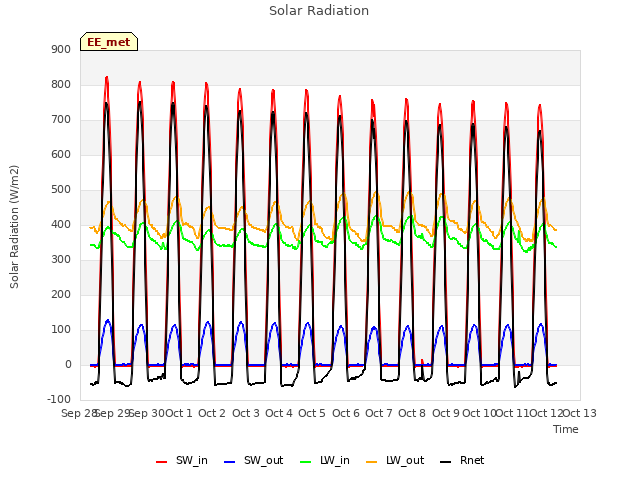Click the 0 y-axis tick label

[x=68, y=364]
